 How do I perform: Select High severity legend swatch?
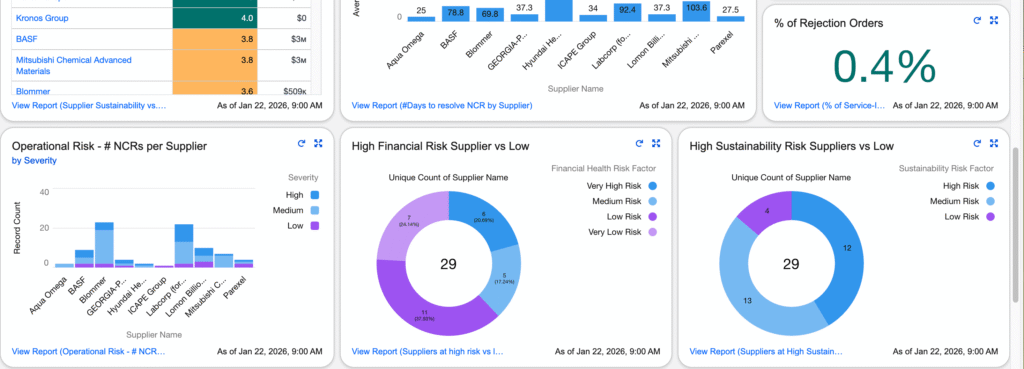pos(315,195)
